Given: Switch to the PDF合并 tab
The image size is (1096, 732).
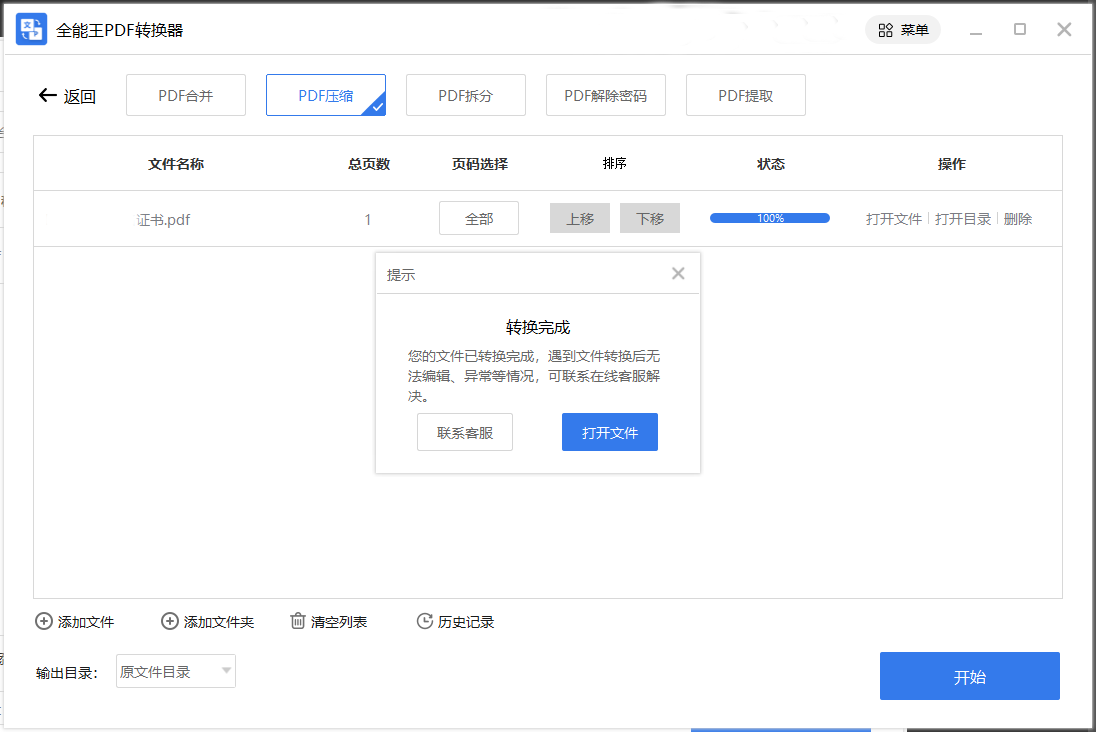Looking at the screenshot, I should tap(186, 96).
